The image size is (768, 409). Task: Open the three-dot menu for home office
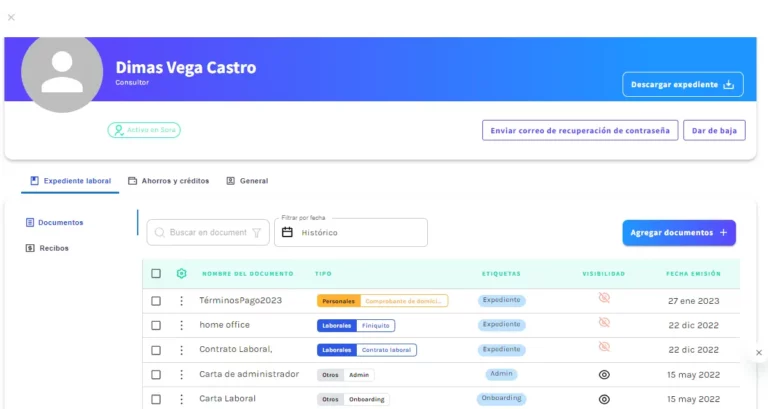pyautogui.click(x=181, y=325)
